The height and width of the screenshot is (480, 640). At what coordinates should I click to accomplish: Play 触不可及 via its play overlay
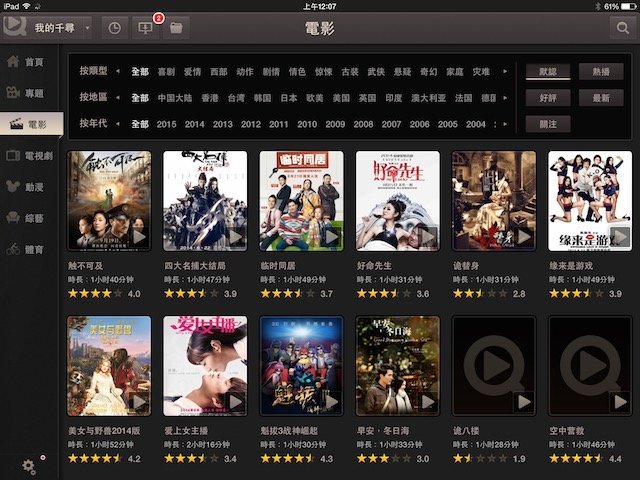[x=138, y=237]
